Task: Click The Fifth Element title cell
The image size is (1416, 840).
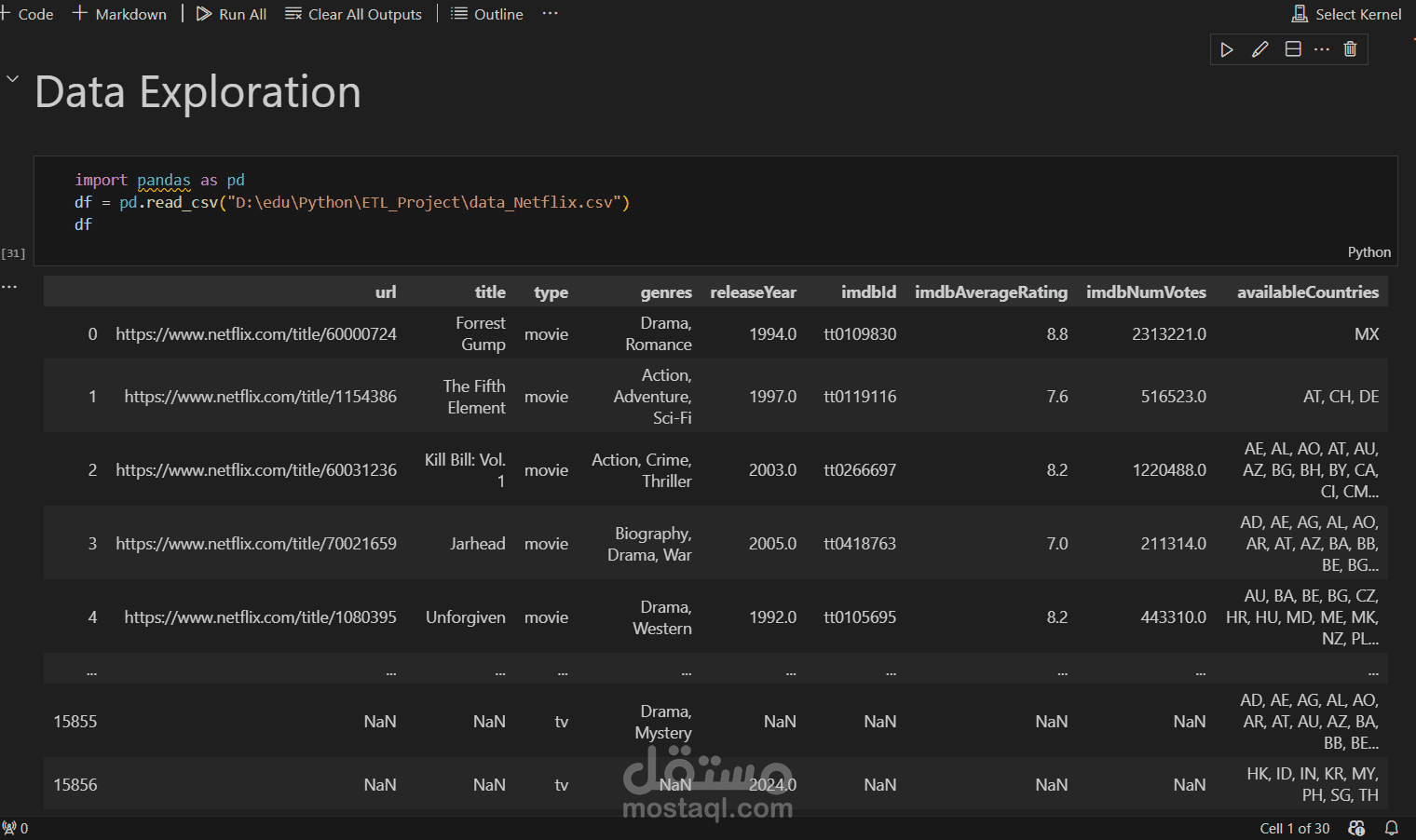Action: click(474, 397)
